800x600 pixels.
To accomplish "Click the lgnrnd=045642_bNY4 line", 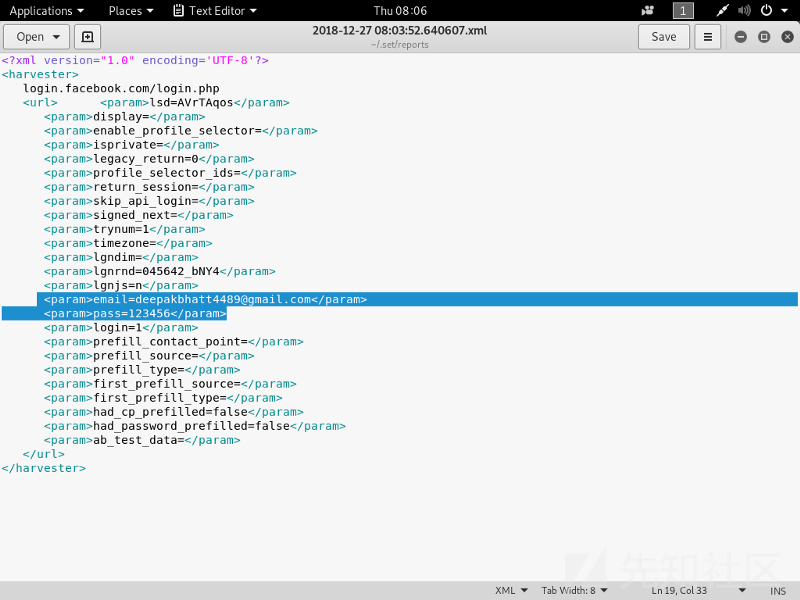I will pyautogui.click(x=159, y=271).
